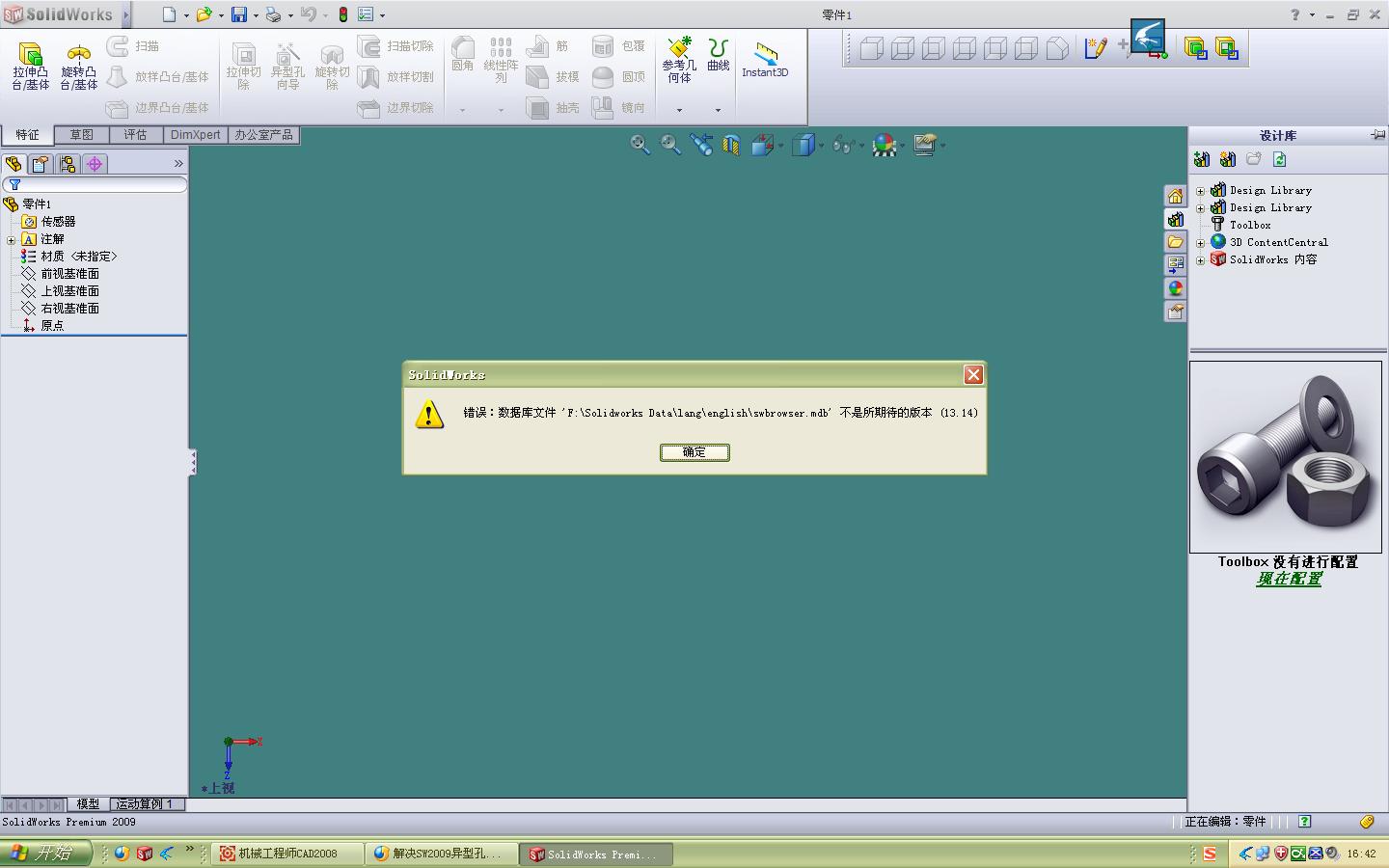Expand the manager panel tabs chevron
1389x868 pixels.
[x=178, y=164]
